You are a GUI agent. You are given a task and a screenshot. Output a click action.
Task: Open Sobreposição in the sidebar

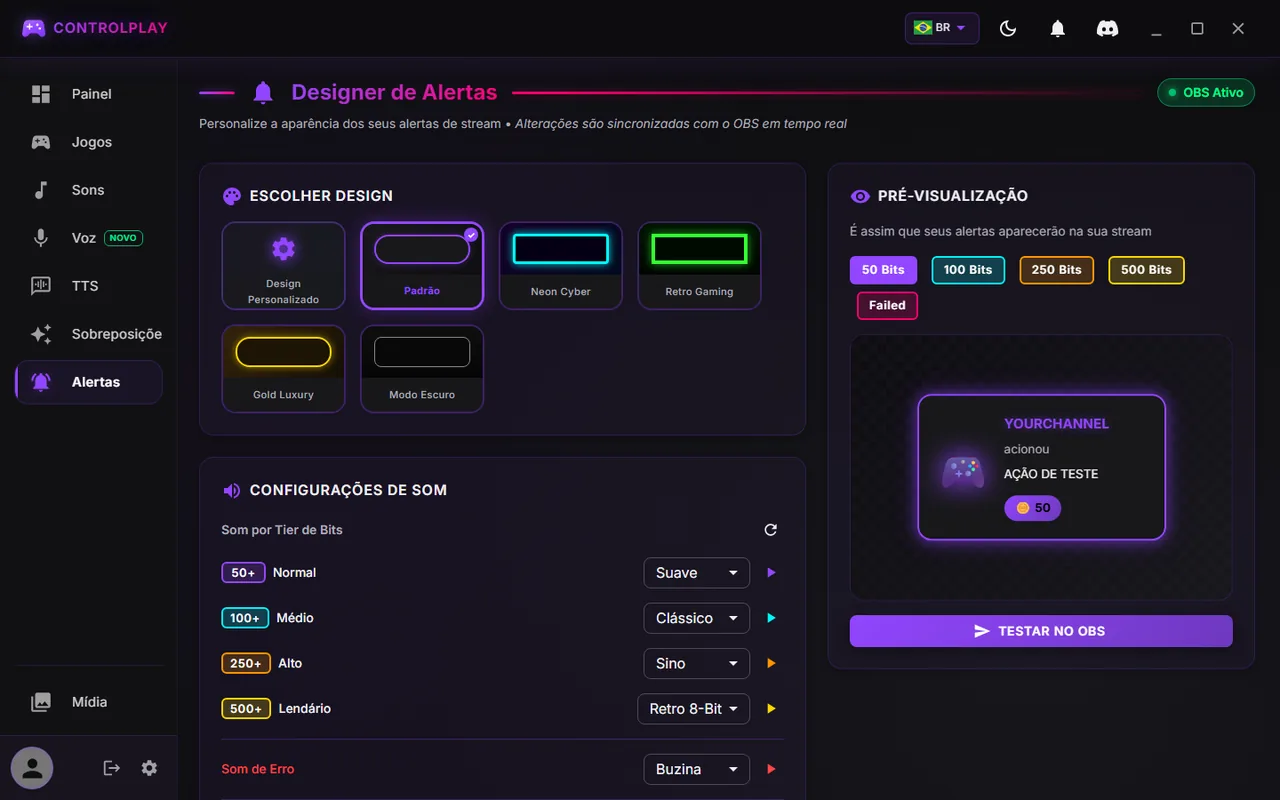(88, 334)
